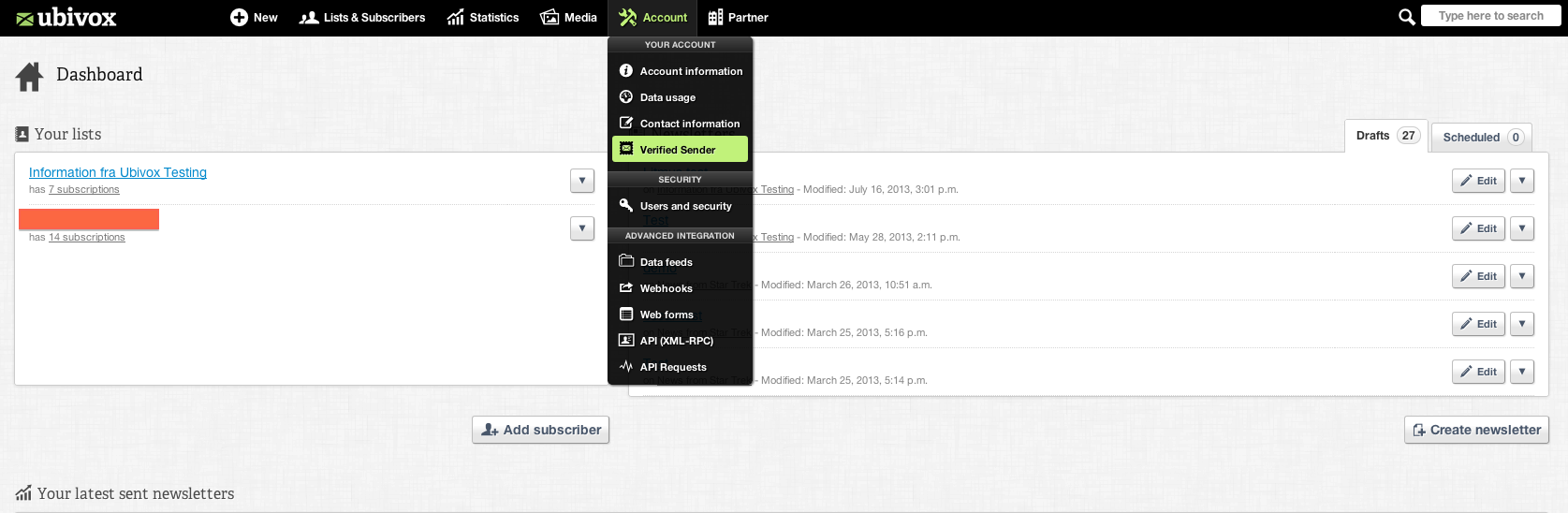Open the New menu
This screenshot has width=1568, height=513.
coord(254,18)
